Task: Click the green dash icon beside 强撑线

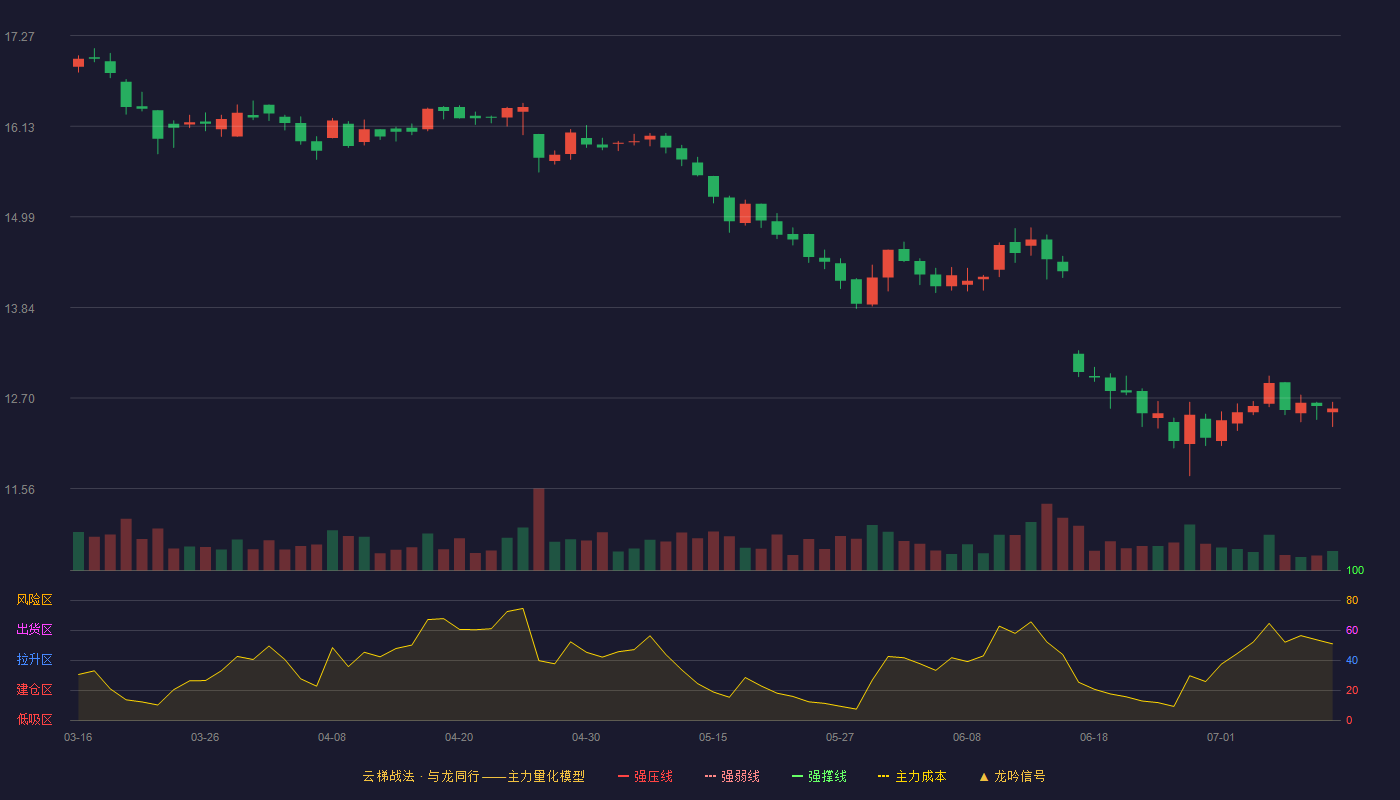Action: [798, 776]
